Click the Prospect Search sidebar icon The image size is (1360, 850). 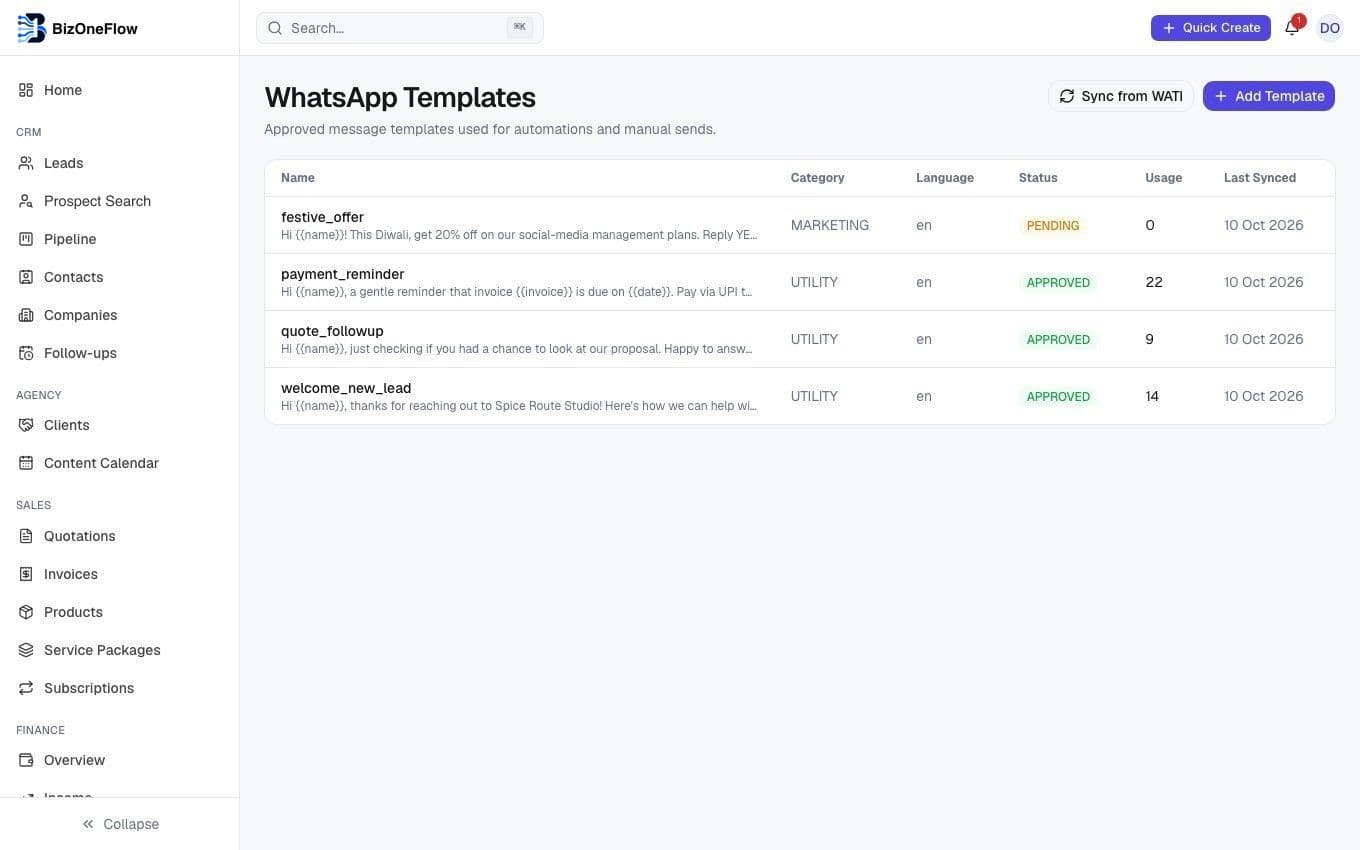click(26, 201)
